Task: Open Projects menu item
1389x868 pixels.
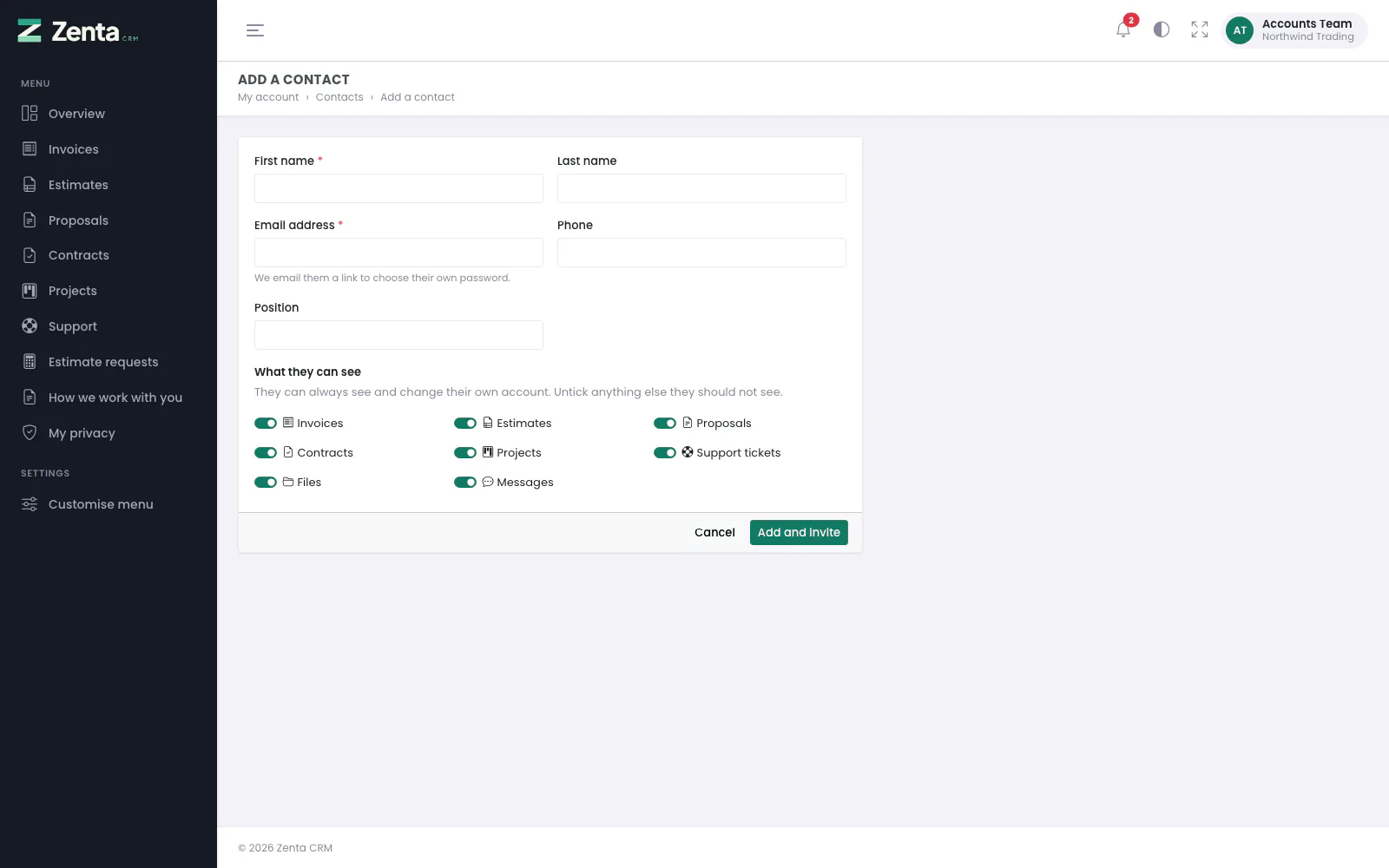Action: click(109, 291)
